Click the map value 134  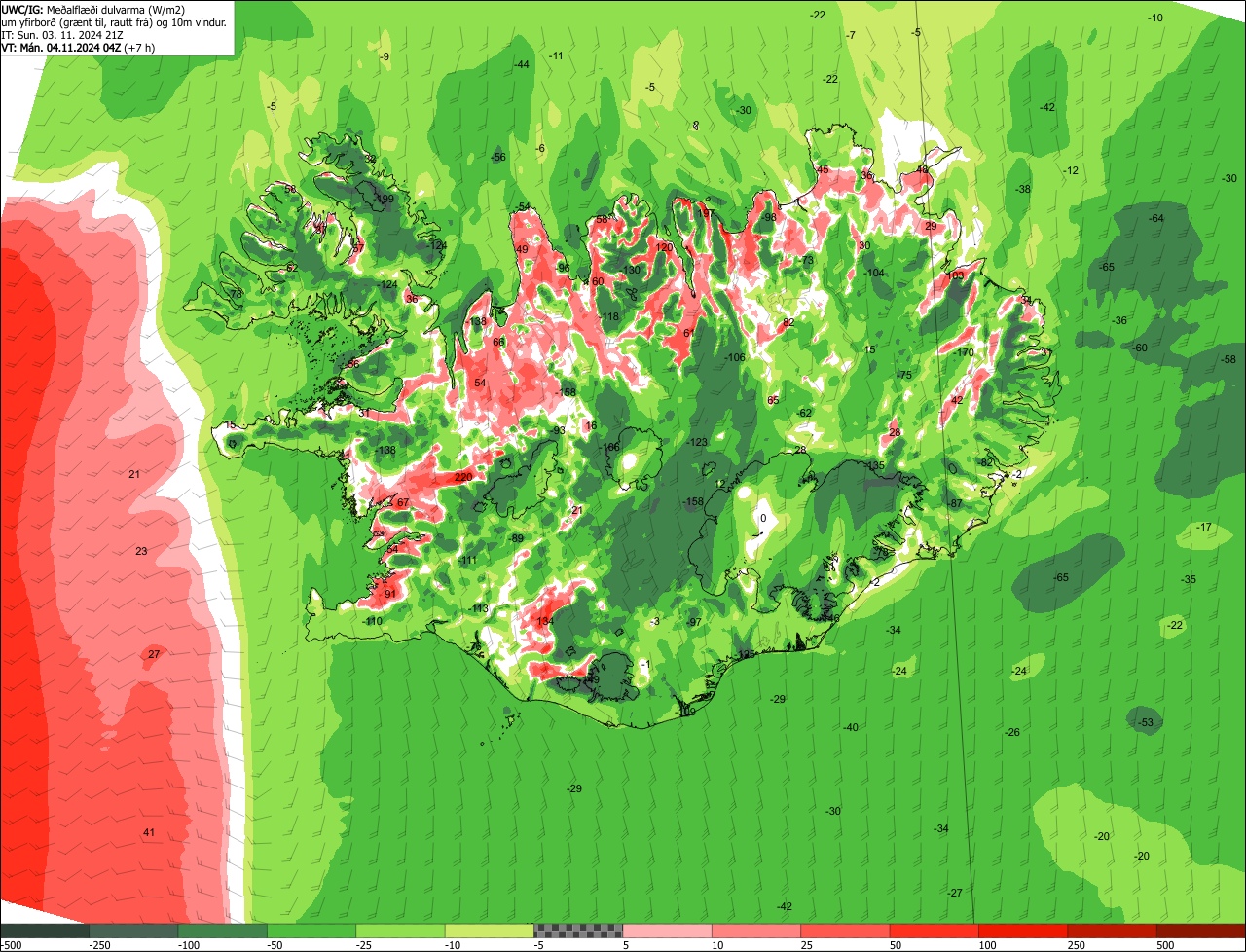(x=545, y=621)
